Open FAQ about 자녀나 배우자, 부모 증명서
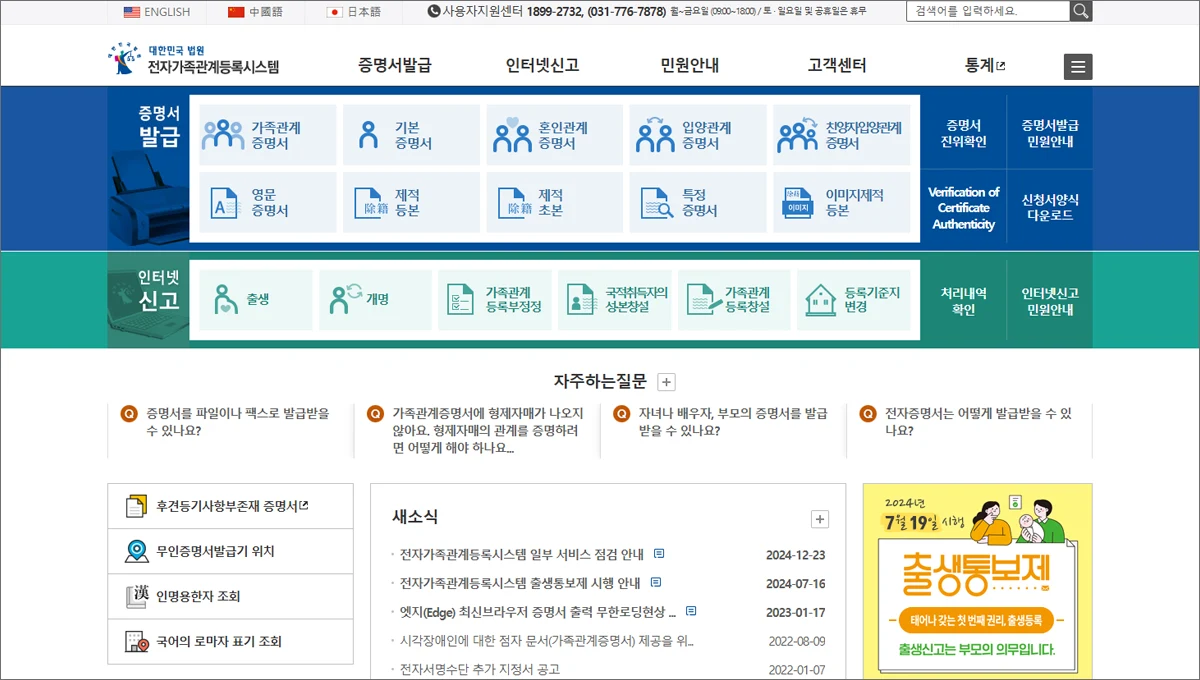Image resolution: width=1200 pixels, height=680 pixels. point(733,422)
